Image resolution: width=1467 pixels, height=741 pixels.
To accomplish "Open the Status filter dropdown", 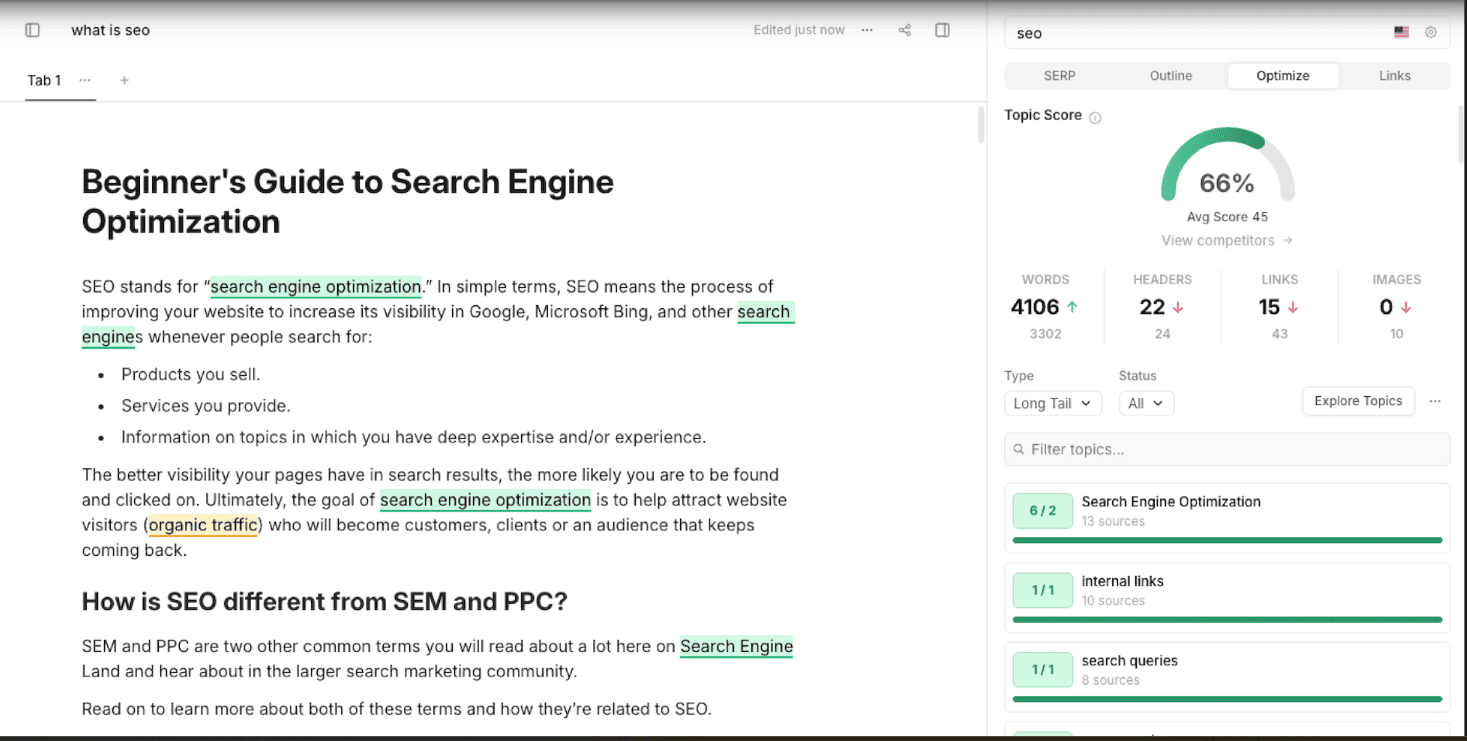I will [x=1146, y=403].
